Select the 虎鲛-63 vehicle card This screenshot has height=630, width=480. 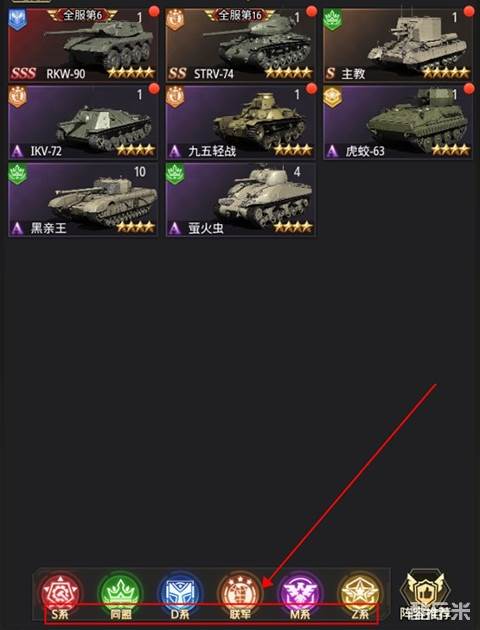[x=398, y=122]
